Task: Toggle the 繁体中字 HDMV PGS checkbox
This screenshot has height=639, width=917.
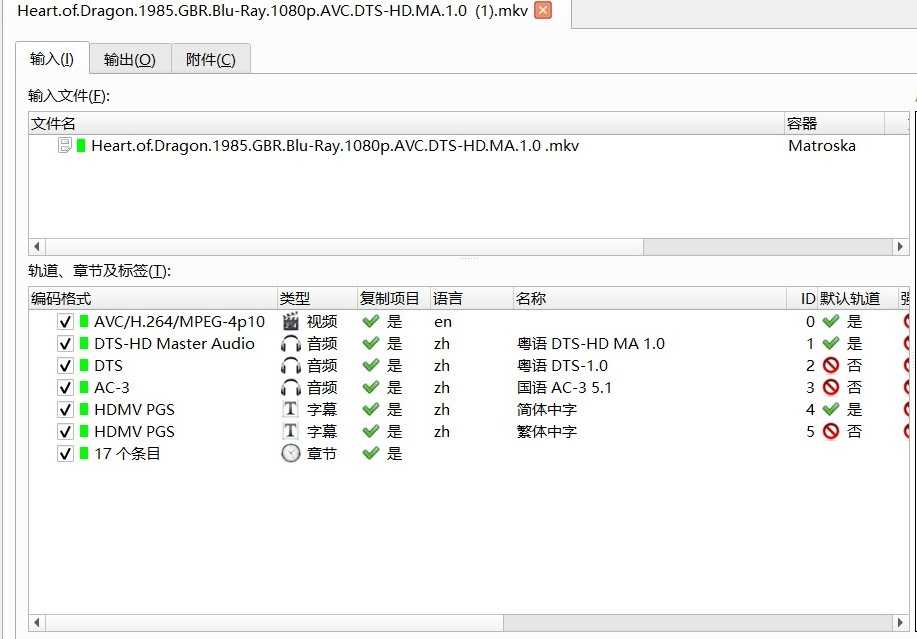Action: click(65, 432)
